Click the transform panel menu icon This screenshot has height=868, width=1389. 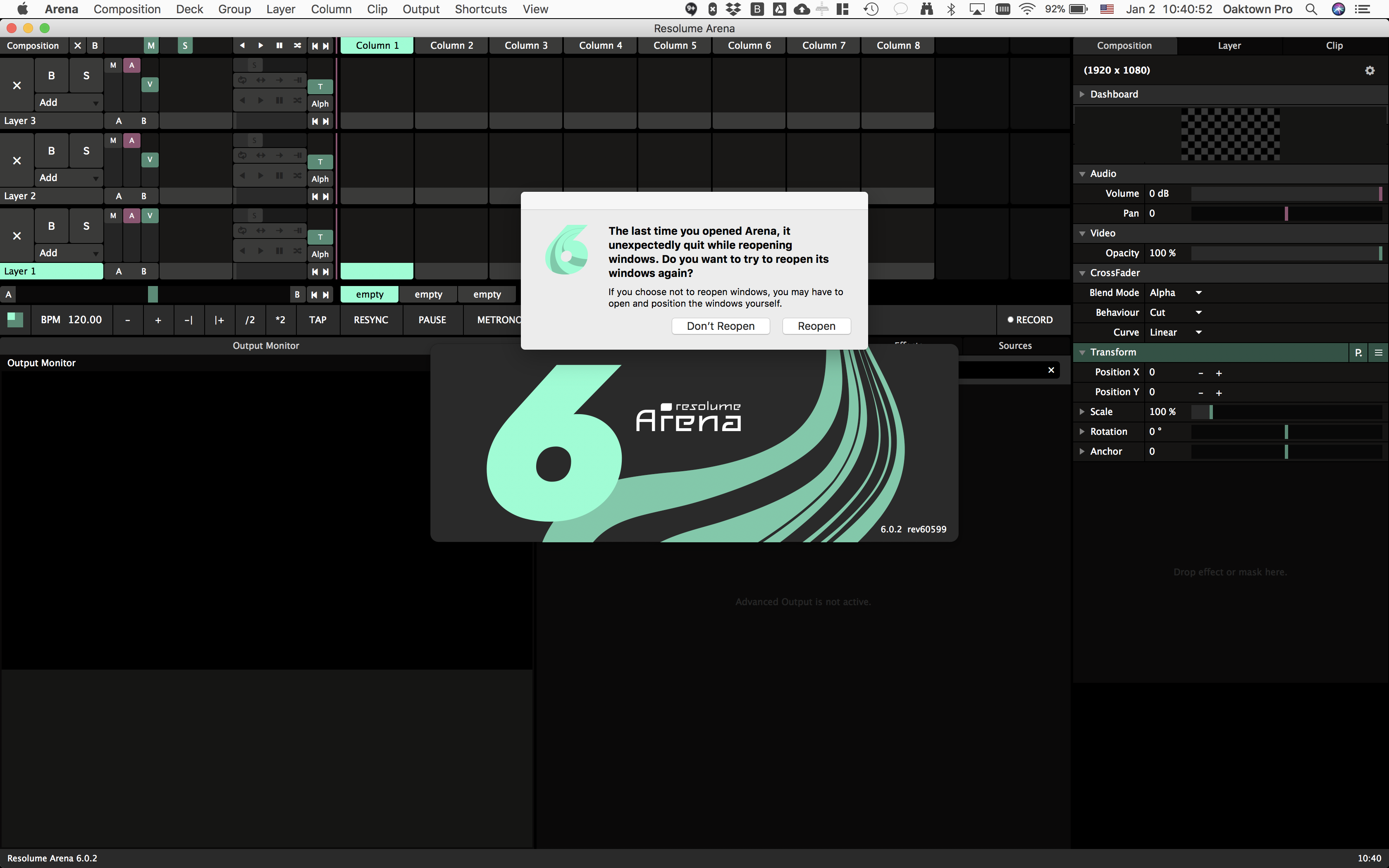[1378, 353]
